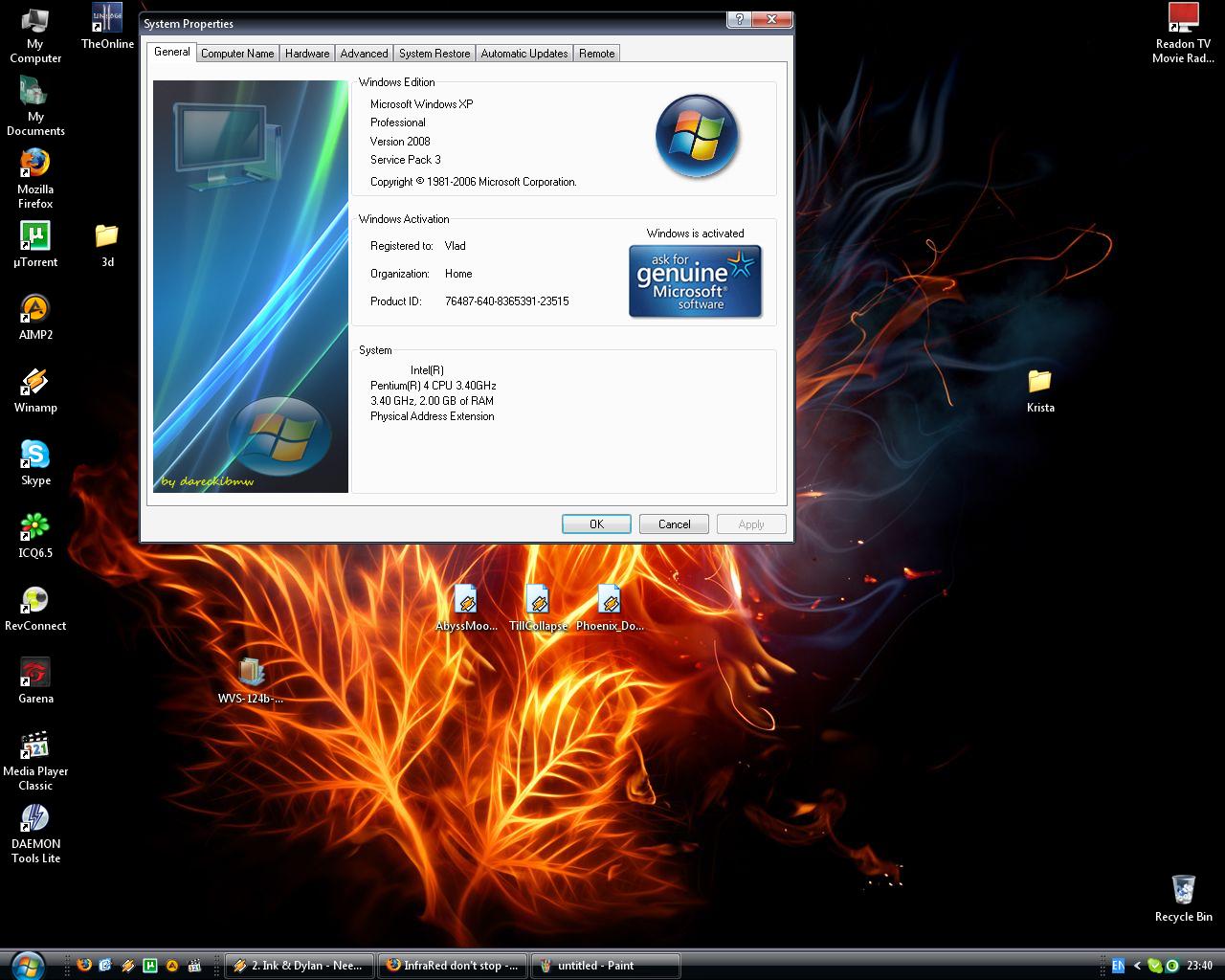Click AIMP icon in quick launch bar

172,965
